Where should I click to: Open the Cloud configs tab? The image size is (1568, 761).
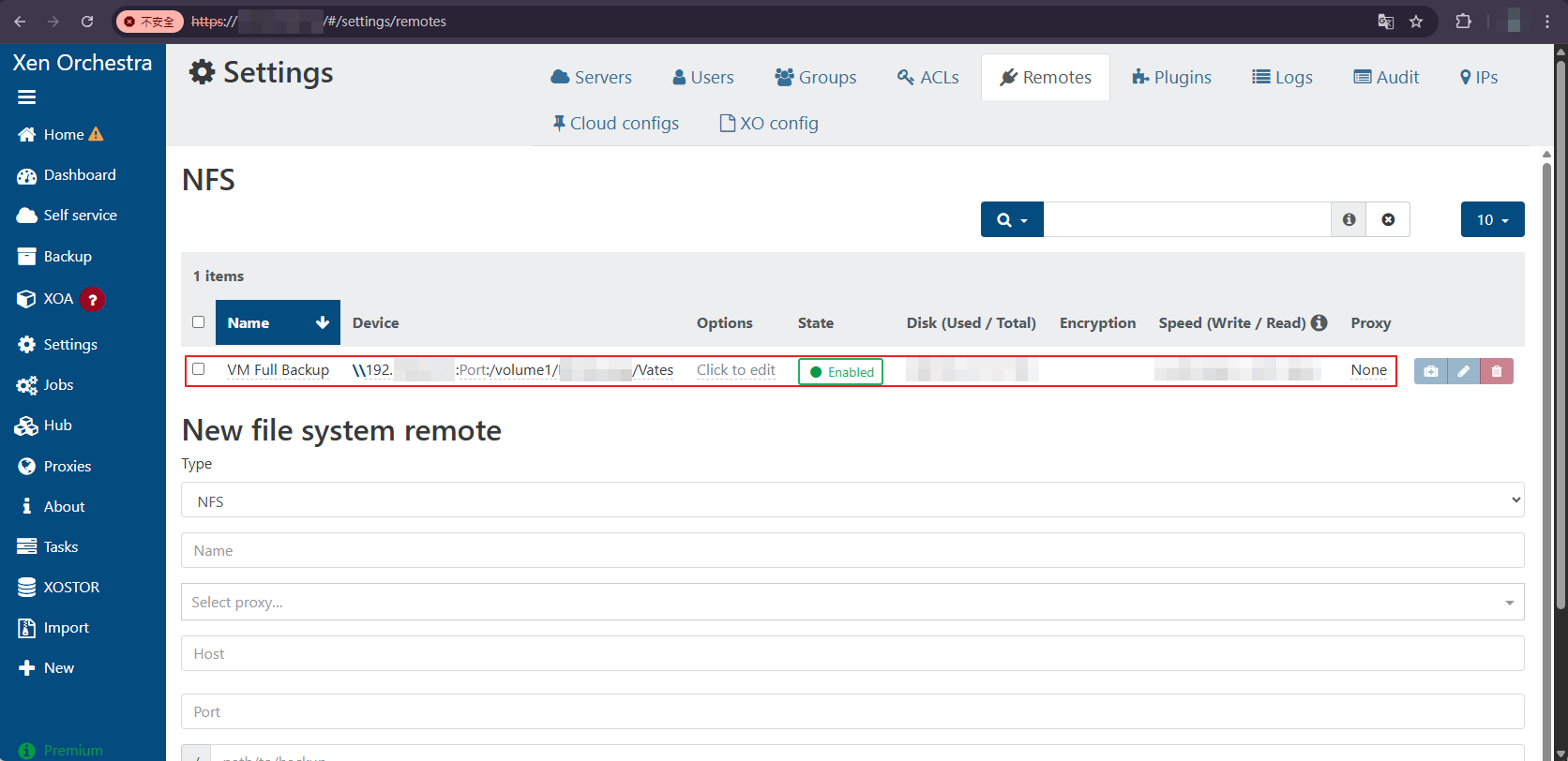pyautogui.click(x=615, y=124)
